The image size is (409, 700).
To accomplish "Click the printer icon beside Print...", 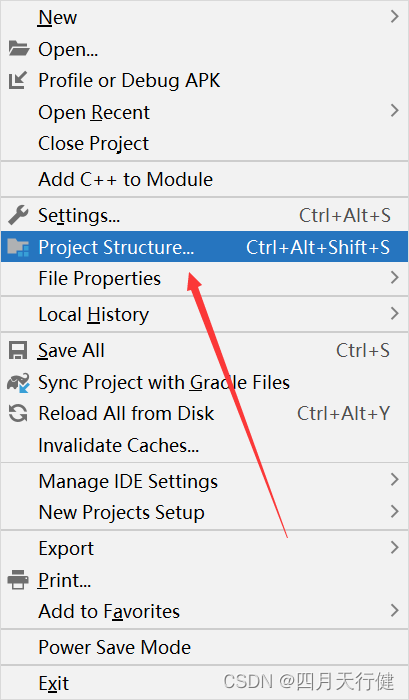I will click(x=18, y=580).
